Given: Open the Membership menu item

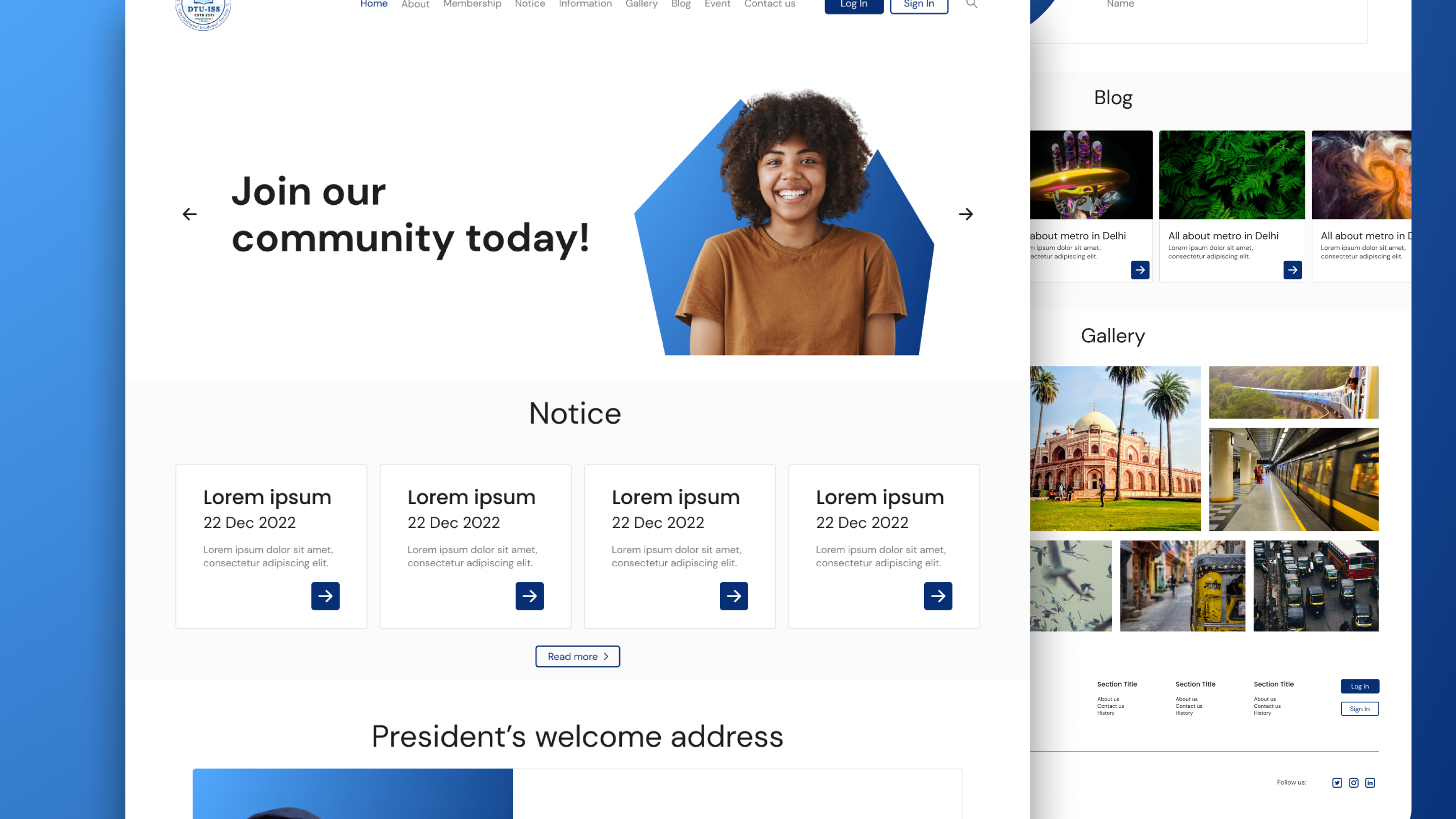Looking at the screenshot, I should click(x=472, y=4).
